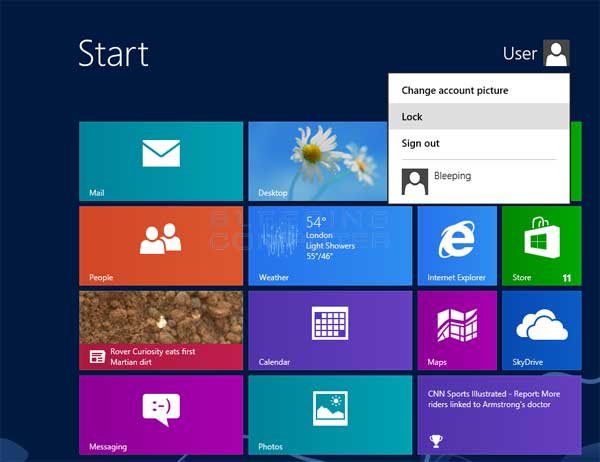The image size is (600, 462).
Task: Click the 'Internet Explorer' tile label
Action: [x=457, y=278]
